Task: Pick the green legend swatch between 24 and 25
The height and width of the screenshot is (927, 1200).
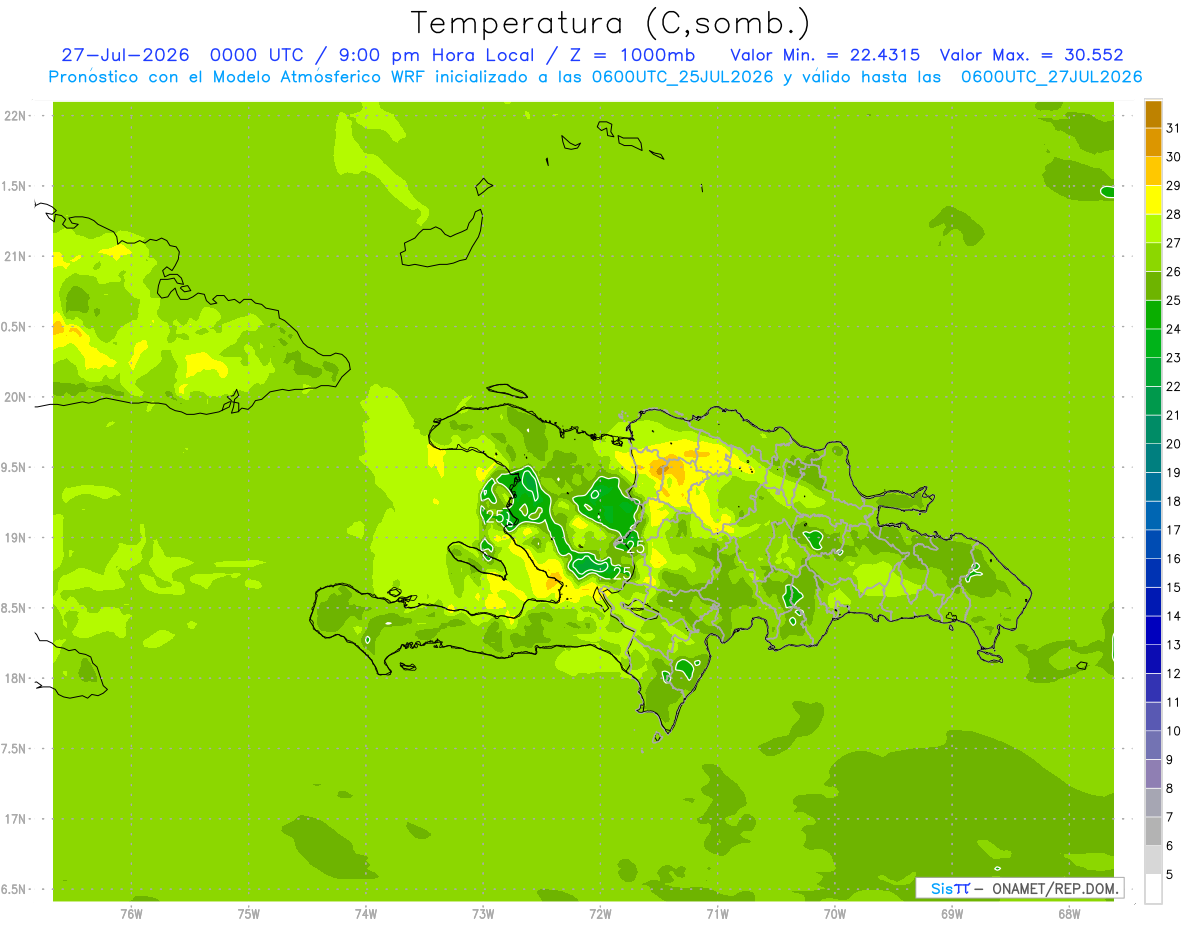Action: point(1153,314)
